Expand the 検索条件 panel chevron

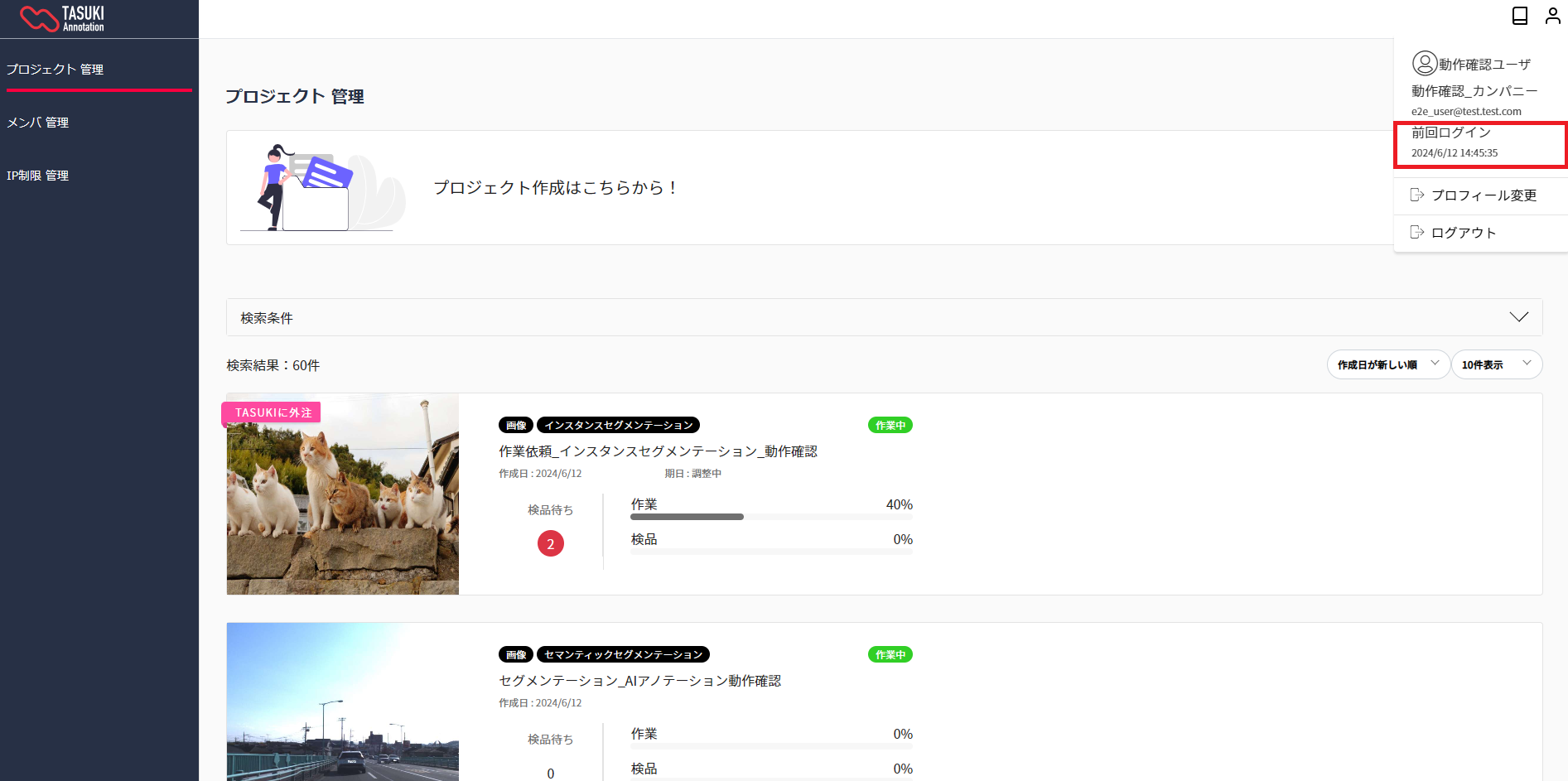coord(1519,317)
